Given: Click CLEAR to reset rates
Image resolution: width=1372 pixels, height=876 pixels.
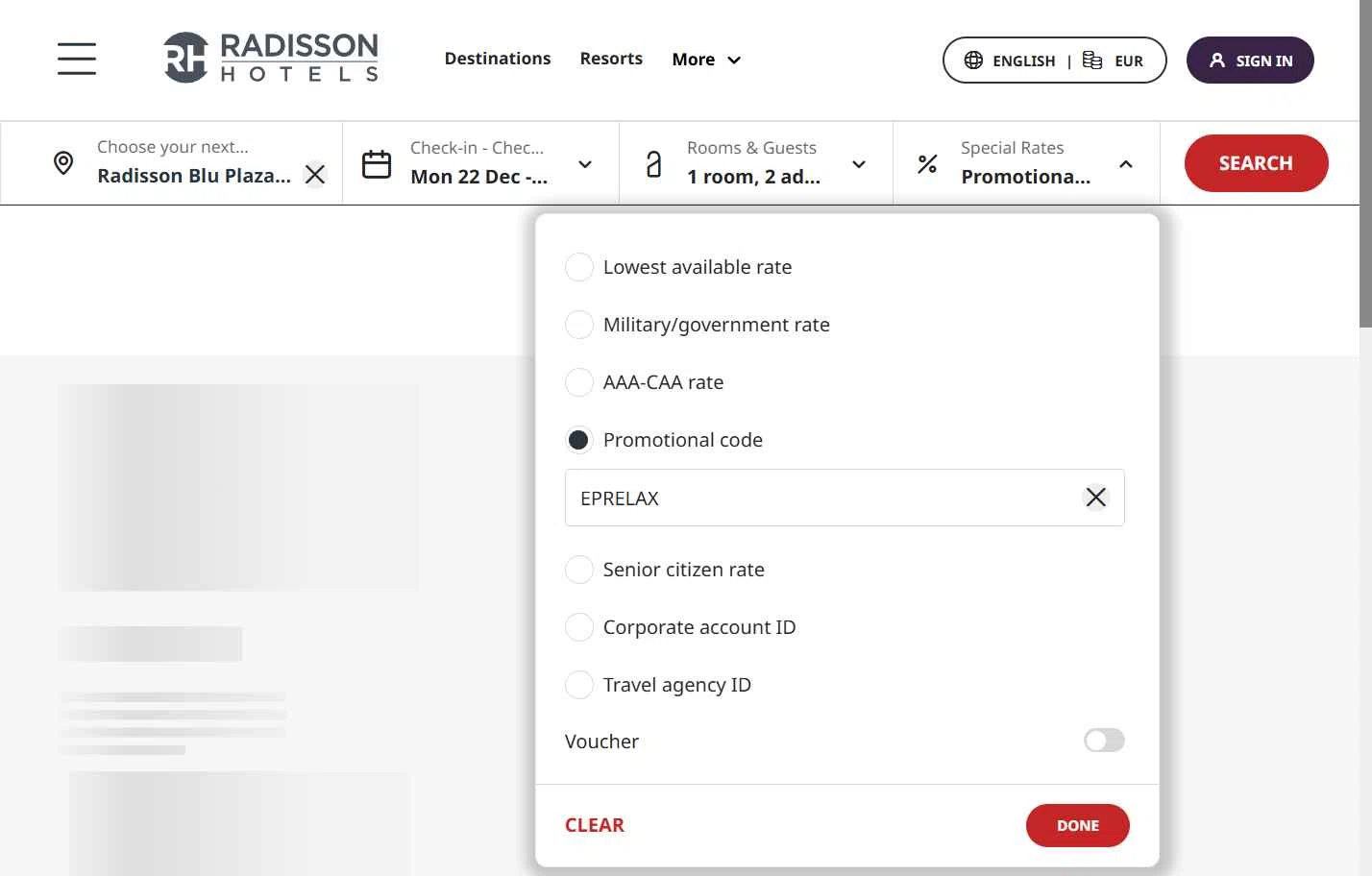Looking at the screenshot, I should [595, 825].
